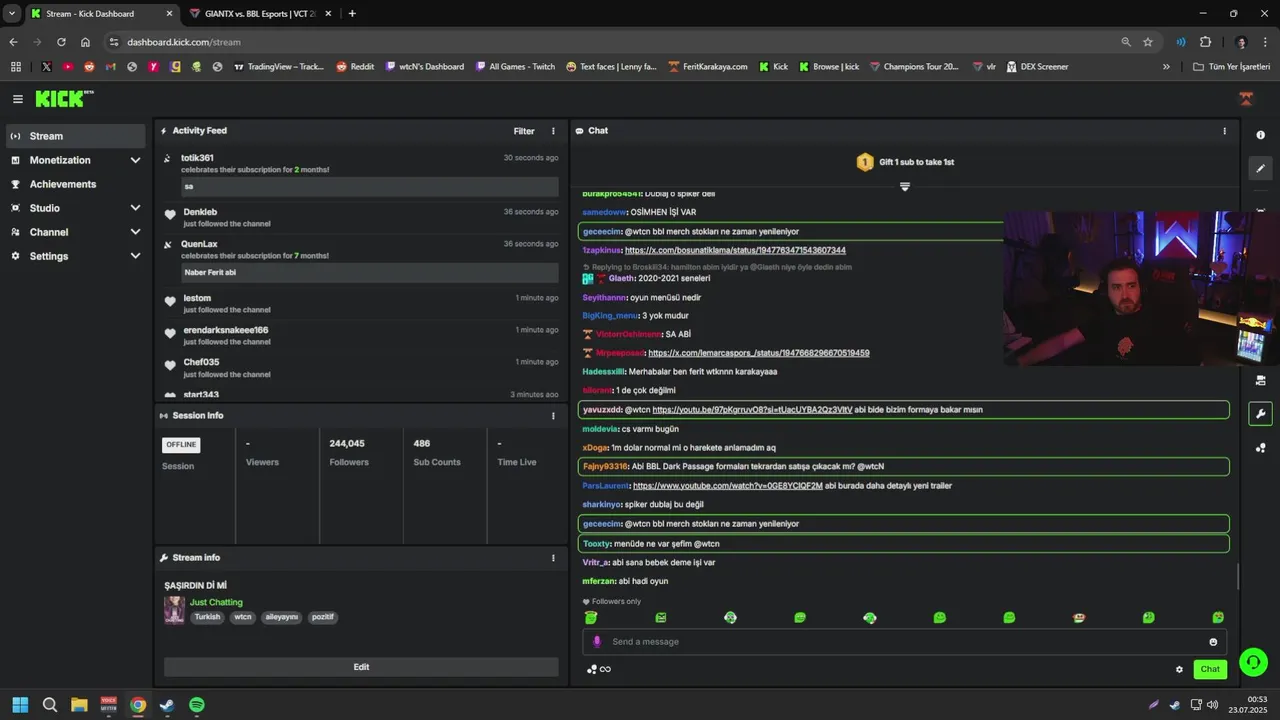Expand the Channel menu chevron

[135, 232]
